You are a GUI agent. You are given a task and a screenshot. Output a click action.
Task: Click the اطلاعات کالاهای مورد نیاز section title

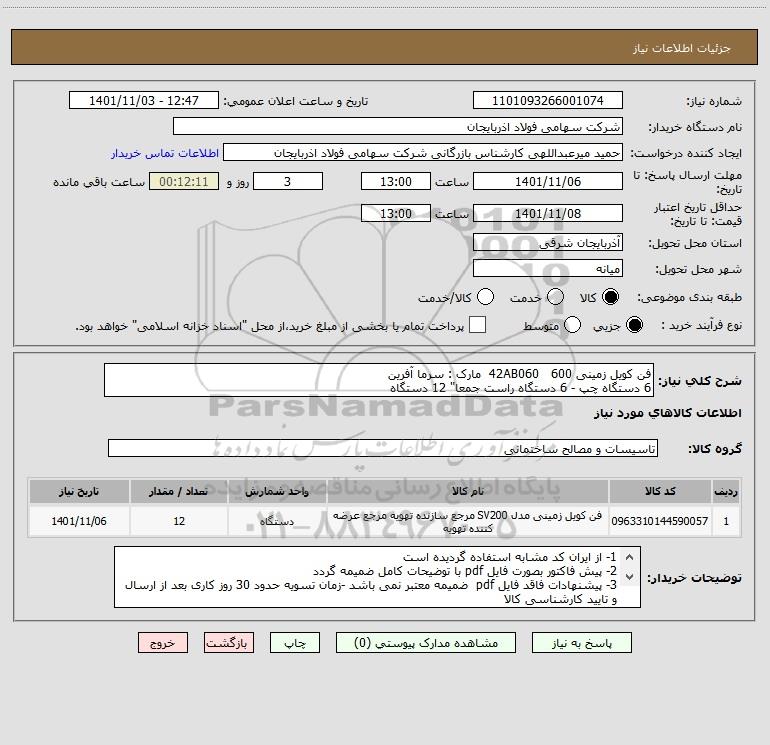[667, 414]
